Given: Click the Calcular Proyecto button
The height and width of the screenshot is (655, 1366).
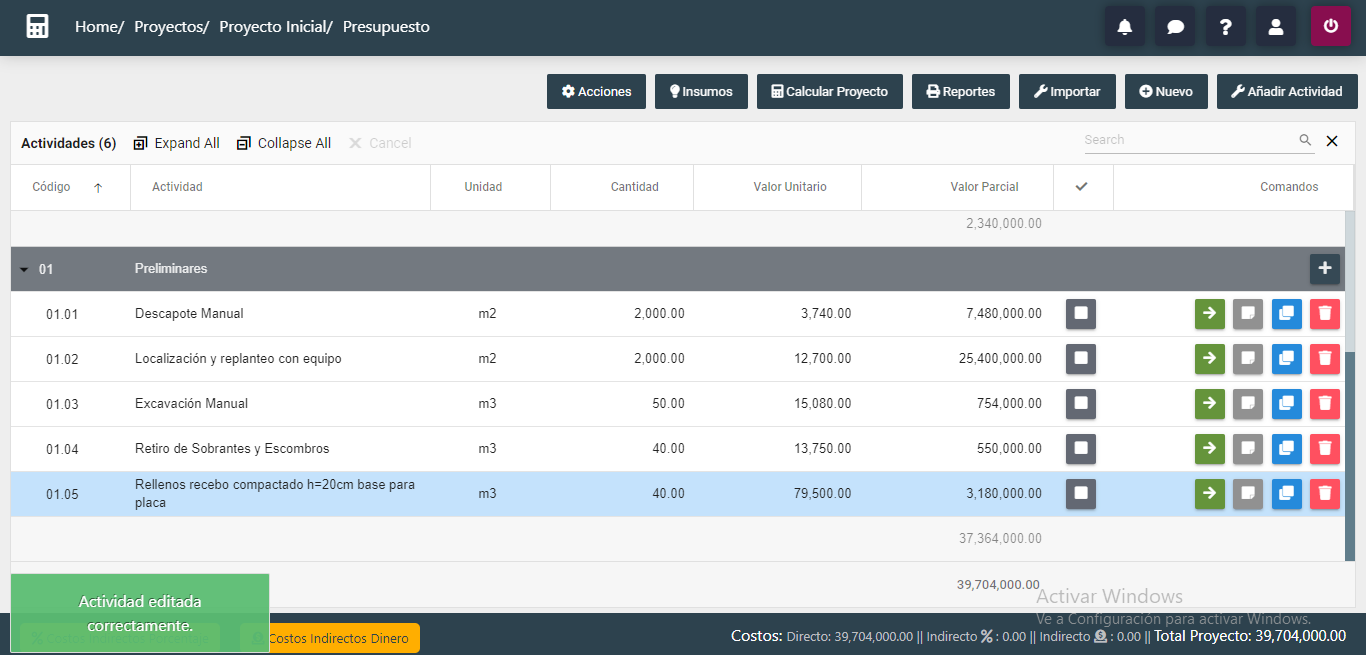Looking at the screenshot, I should 829,92.
